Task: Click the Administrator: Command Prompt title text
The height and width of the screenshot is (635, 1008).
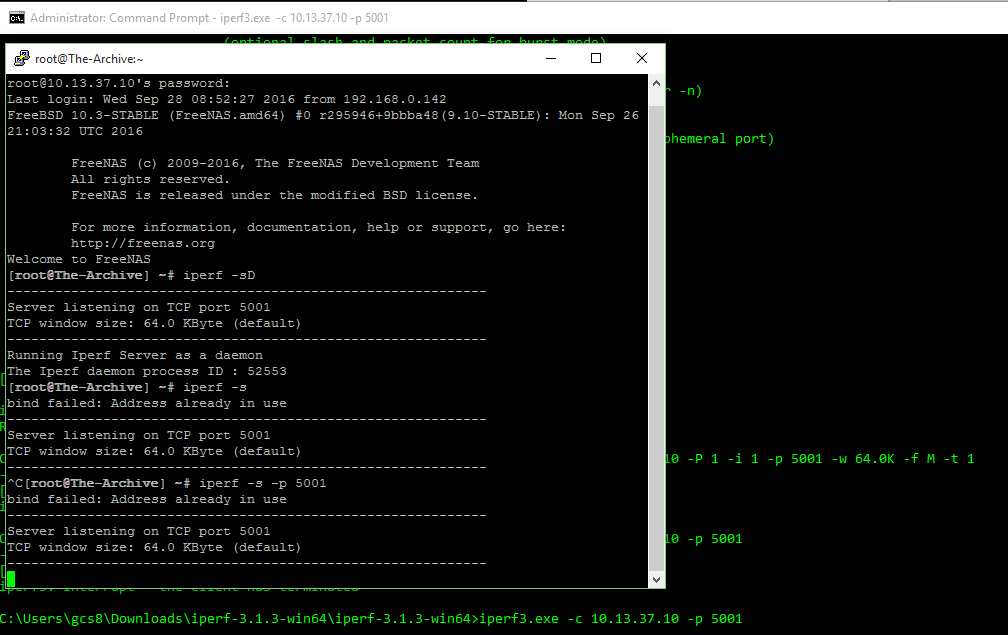Action: 209,18
